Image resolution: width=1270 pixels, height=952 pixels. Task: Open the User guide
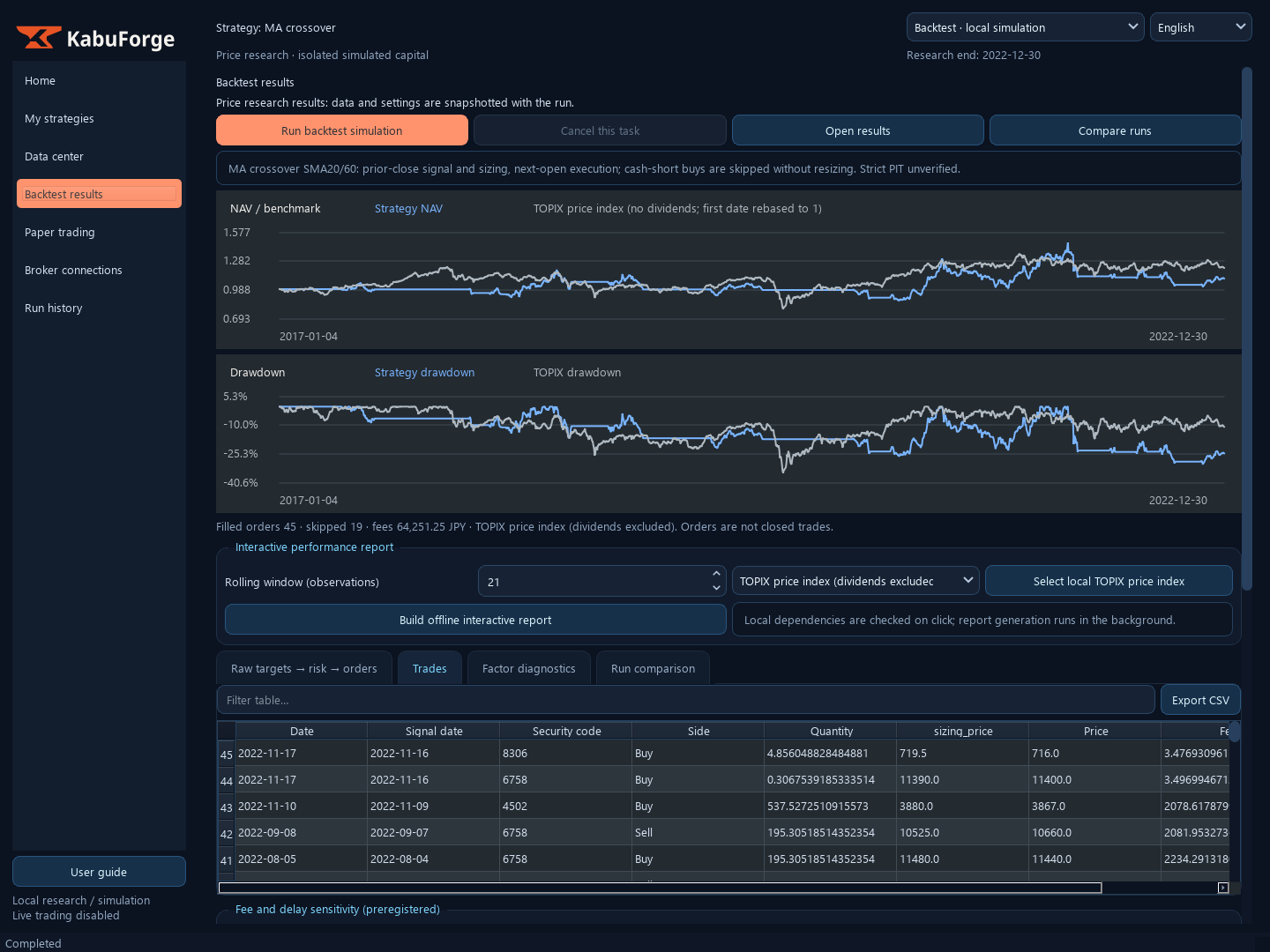99,872
